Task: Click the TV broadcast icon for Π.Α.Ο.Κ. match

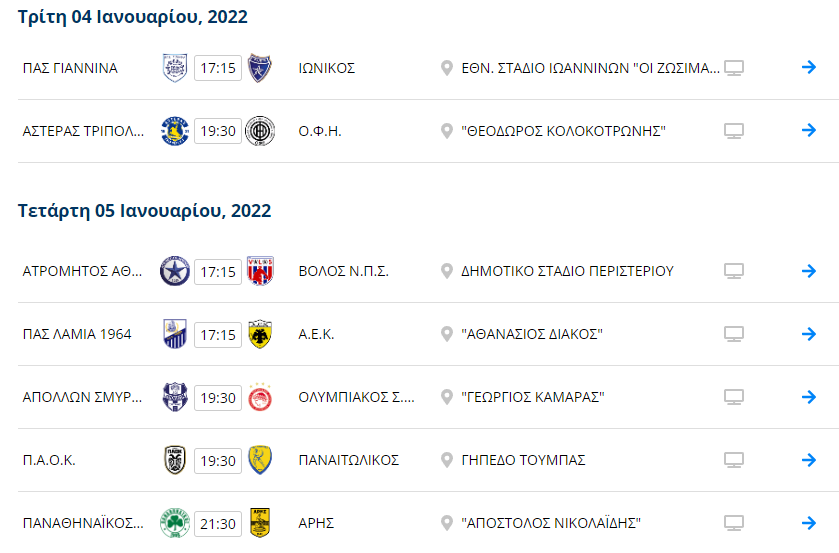Action: tap(734, 460)
